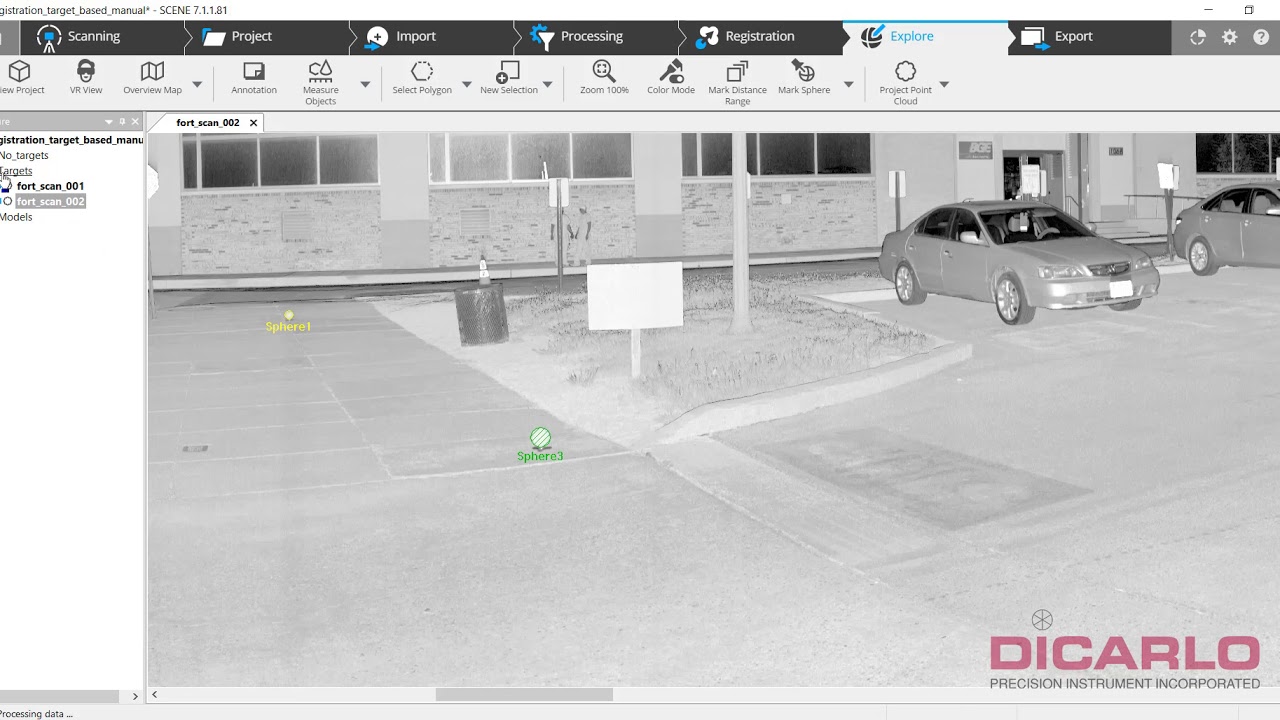This screenshot has height=720, width=1280.
Task: Click the Sphere1 marker in the scan
Action: click(289, 316)
